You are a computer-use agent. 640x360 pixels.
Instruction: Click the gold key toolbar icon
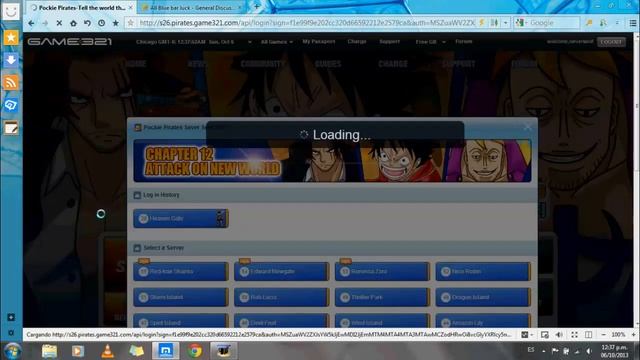click(589, 23)
